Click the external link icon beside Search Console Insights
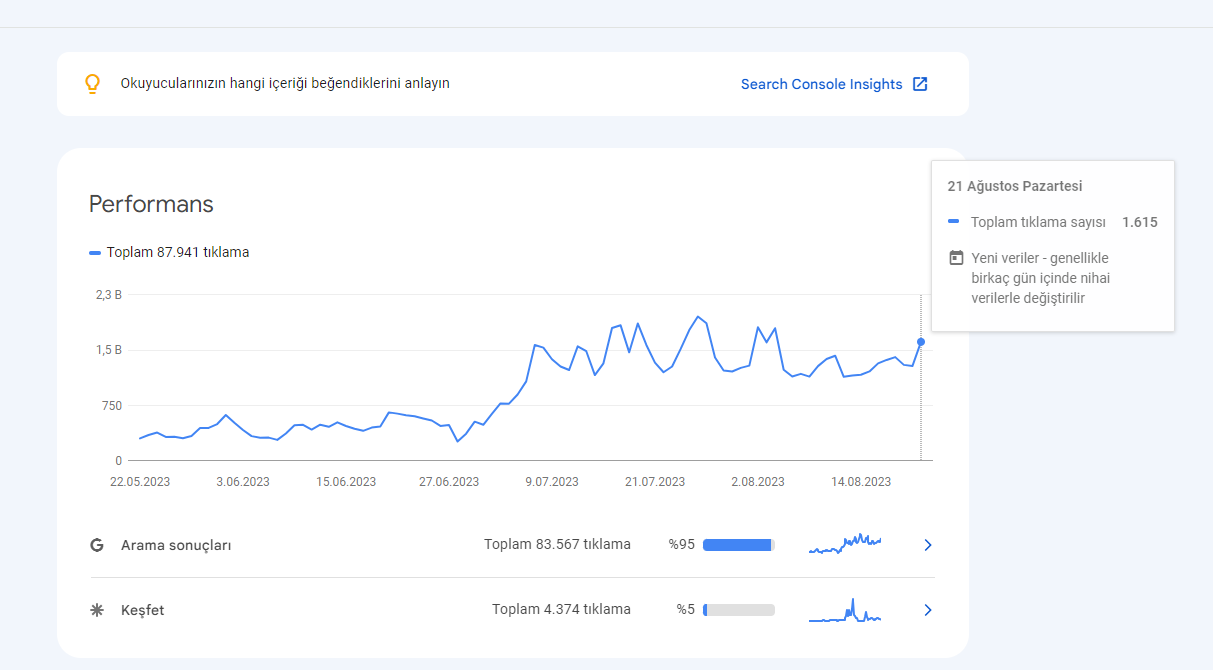The height and width of the screenshot is (670, 1213). [x=920, y=84]
